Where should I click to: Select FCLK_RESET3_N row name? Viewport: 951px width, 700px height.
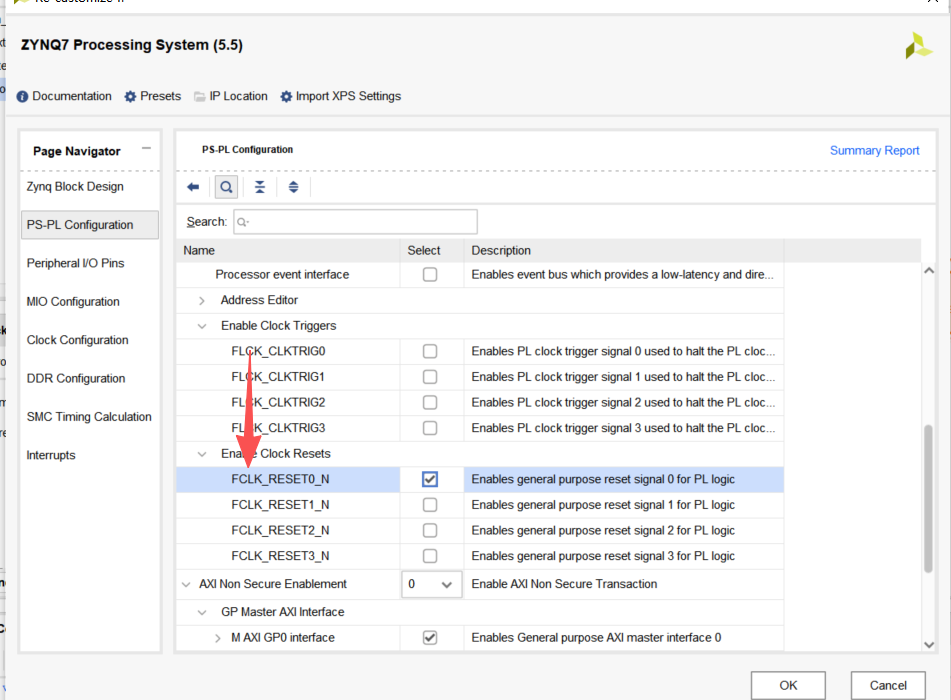[280, 556]
